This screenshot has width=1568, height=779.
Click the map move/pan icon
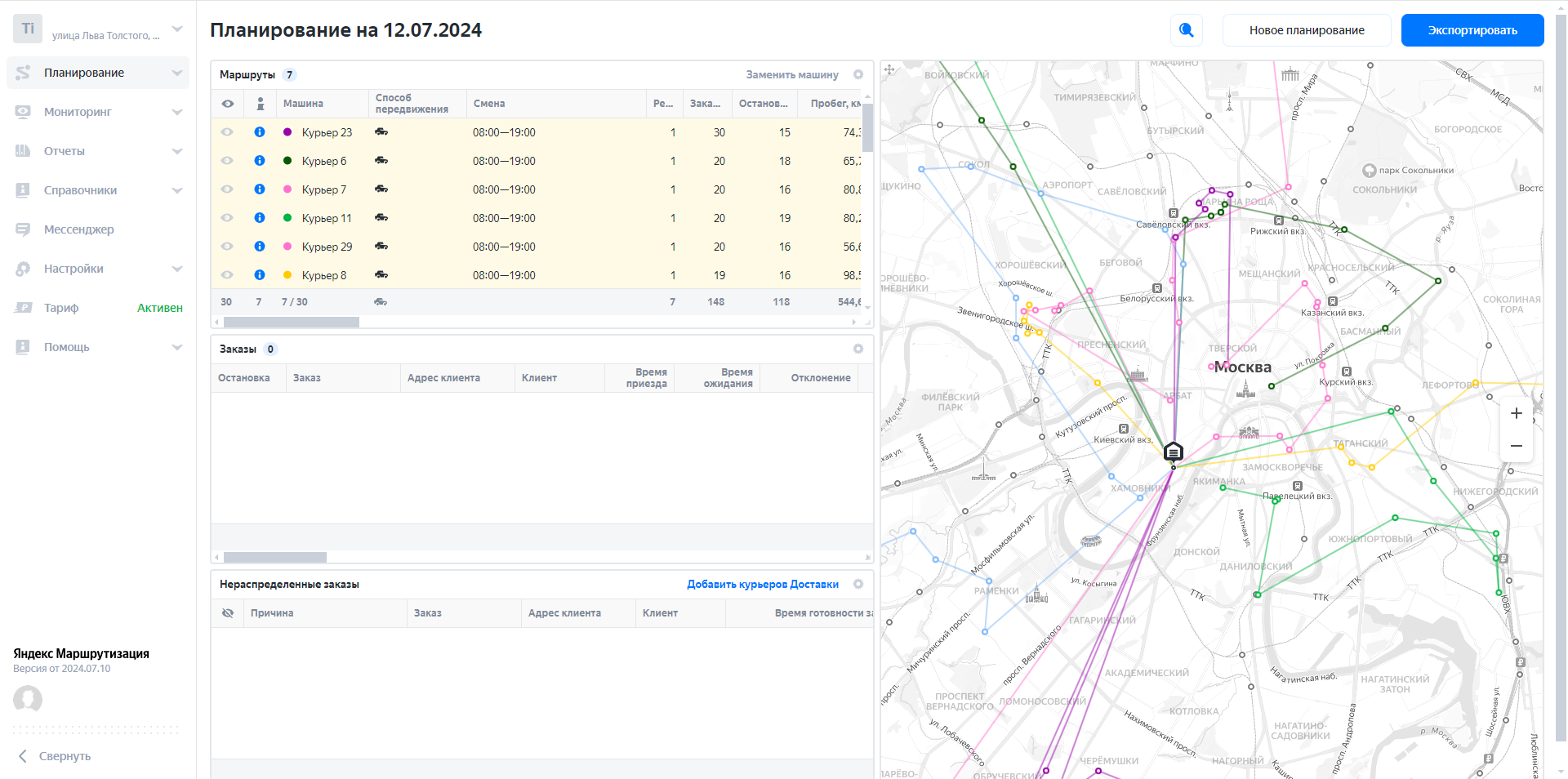[890, 70]
